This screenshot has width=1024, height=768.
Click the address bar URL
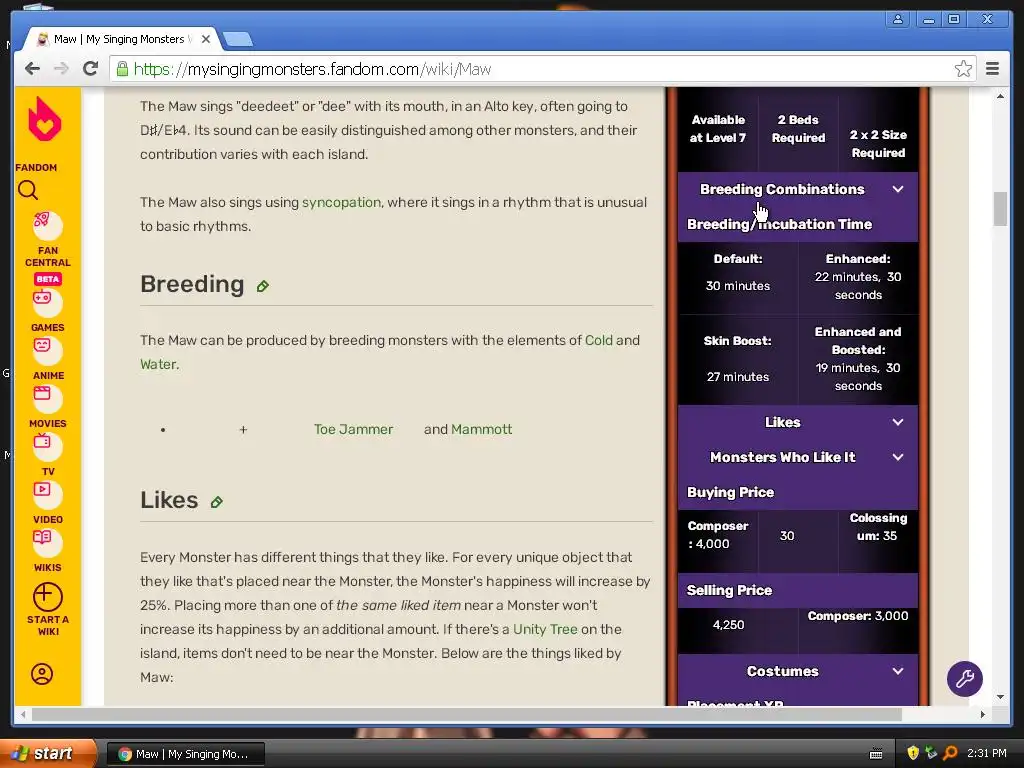pos(312,69)
